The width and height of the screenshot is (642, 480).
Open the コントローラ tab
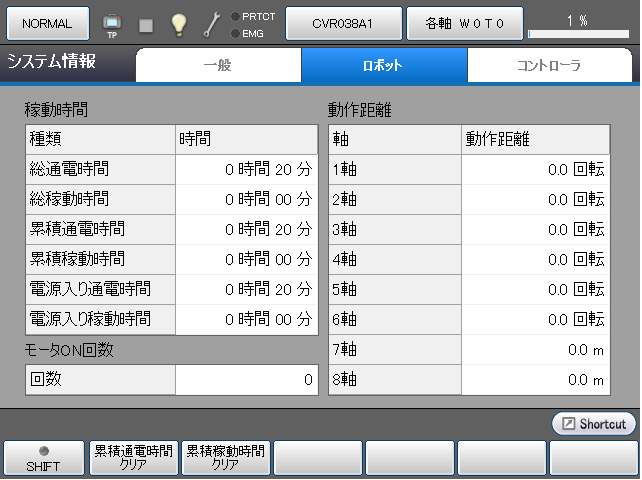(549, 66)
